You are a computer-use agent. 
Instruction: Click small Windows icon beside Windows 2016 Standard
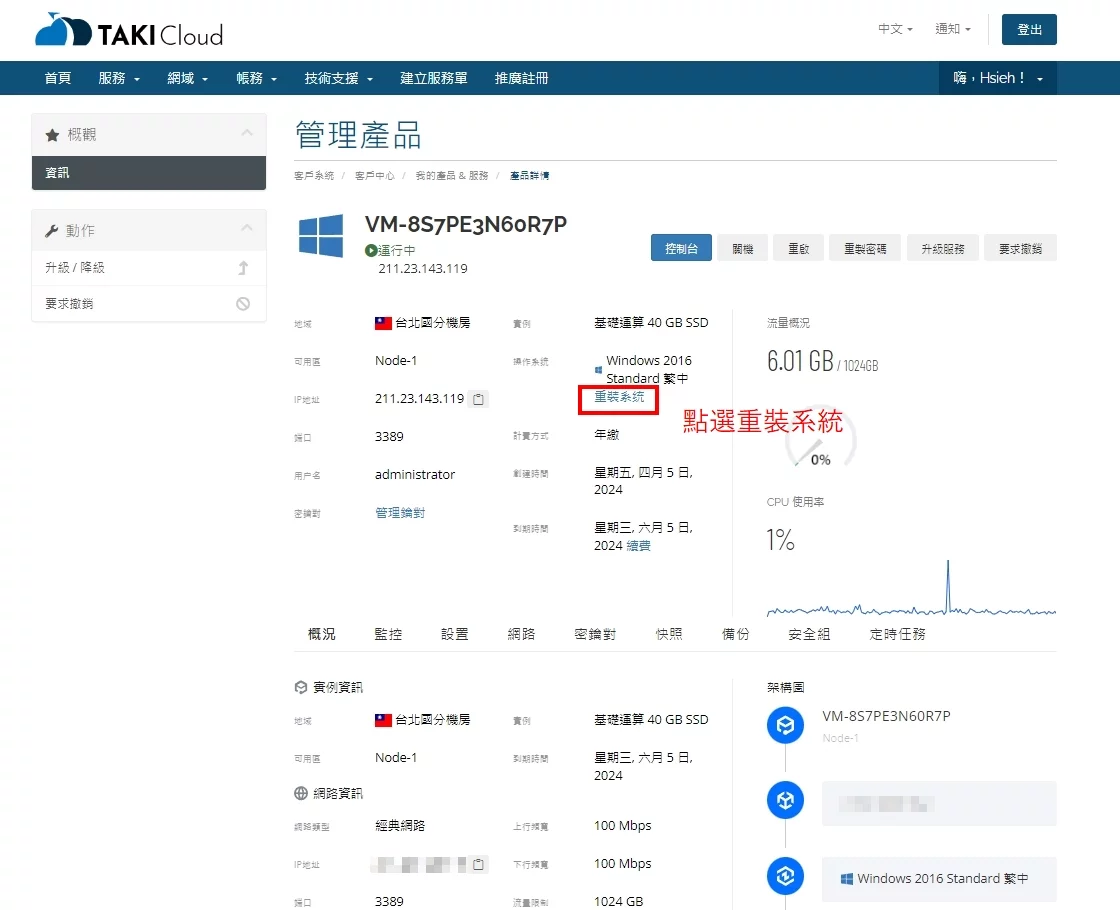[598, 370]
